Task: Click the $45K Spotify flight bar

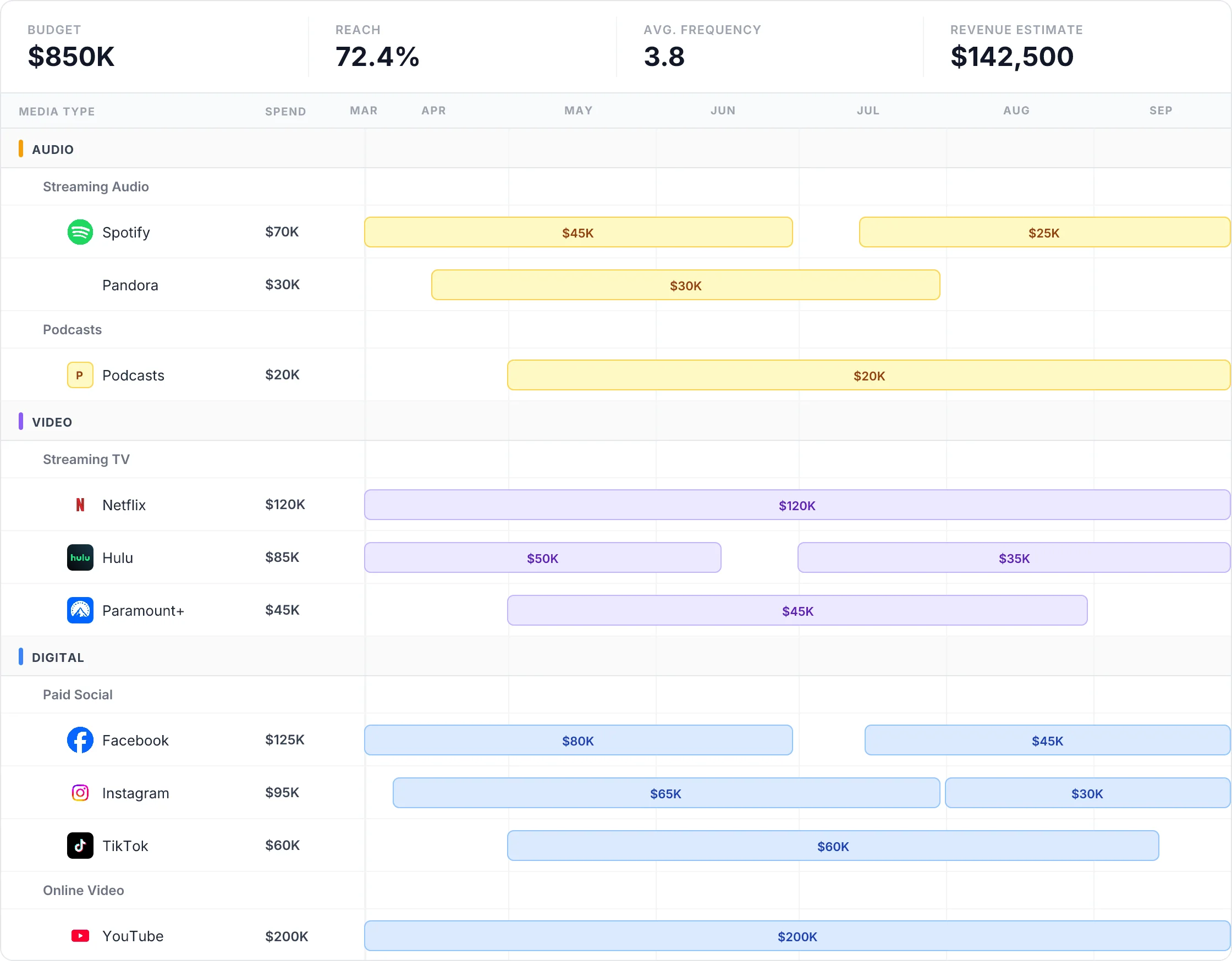Action: tap(577, 232)
